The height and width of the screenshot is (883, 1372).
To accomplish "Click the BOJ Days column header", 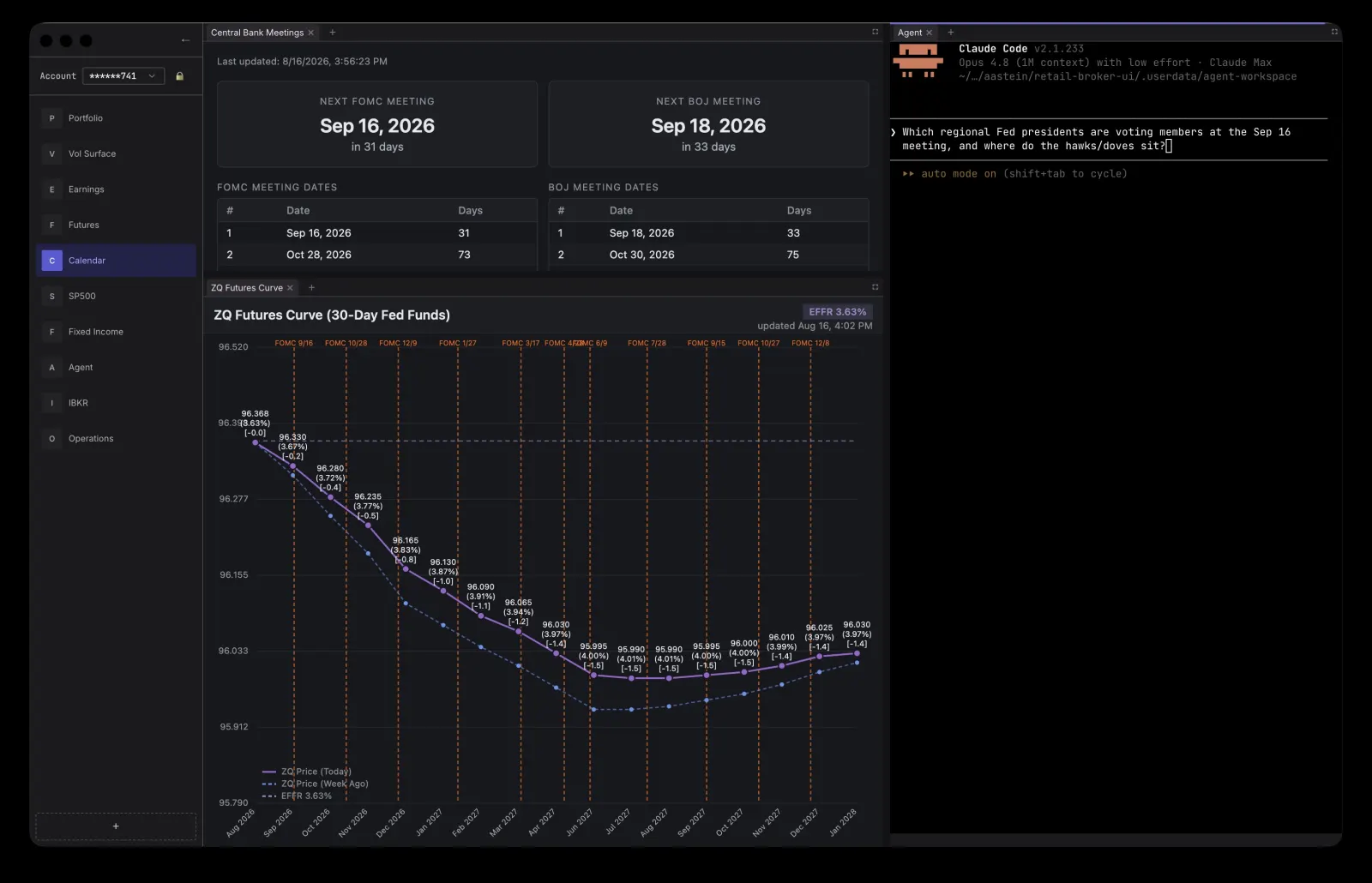I will 799,211.
